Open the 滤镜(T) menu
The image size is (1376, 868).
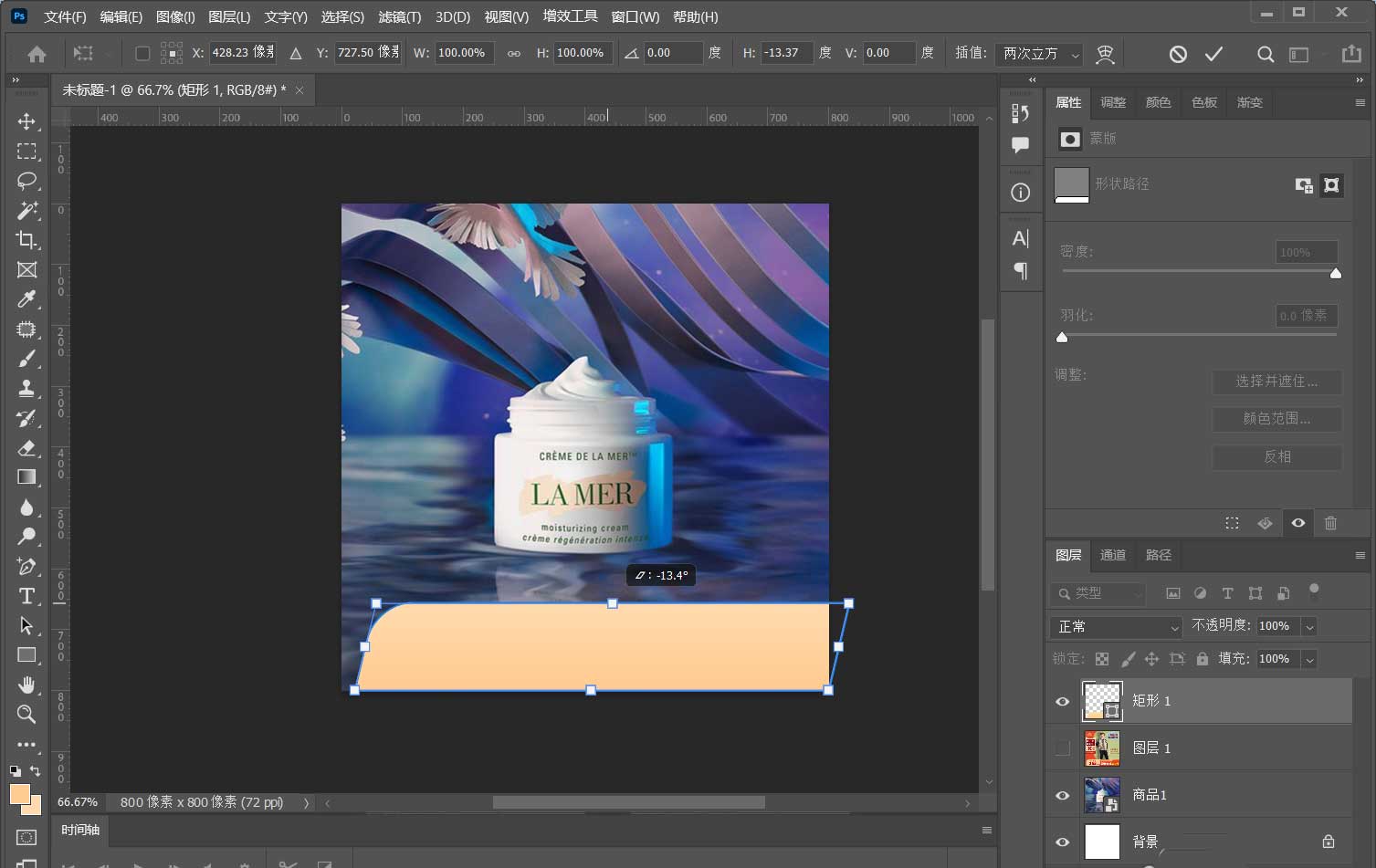pos(399,16)
